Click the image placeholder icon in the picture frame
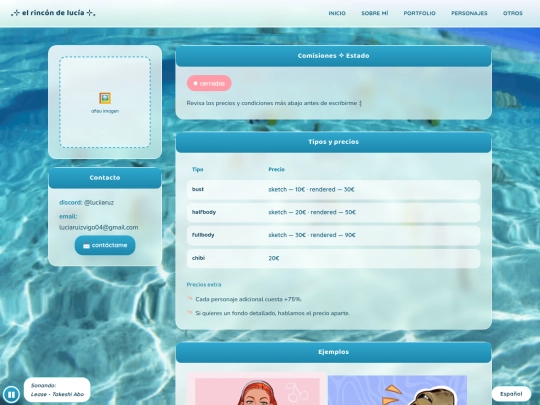The image size is (540, 405). coord(105,98)
